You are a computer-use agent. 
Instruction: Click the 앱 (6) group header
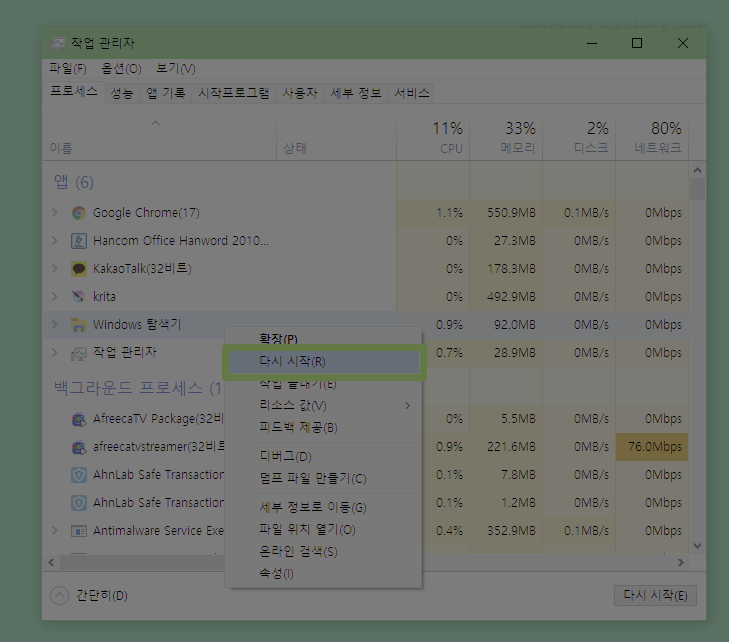point(74,182)
